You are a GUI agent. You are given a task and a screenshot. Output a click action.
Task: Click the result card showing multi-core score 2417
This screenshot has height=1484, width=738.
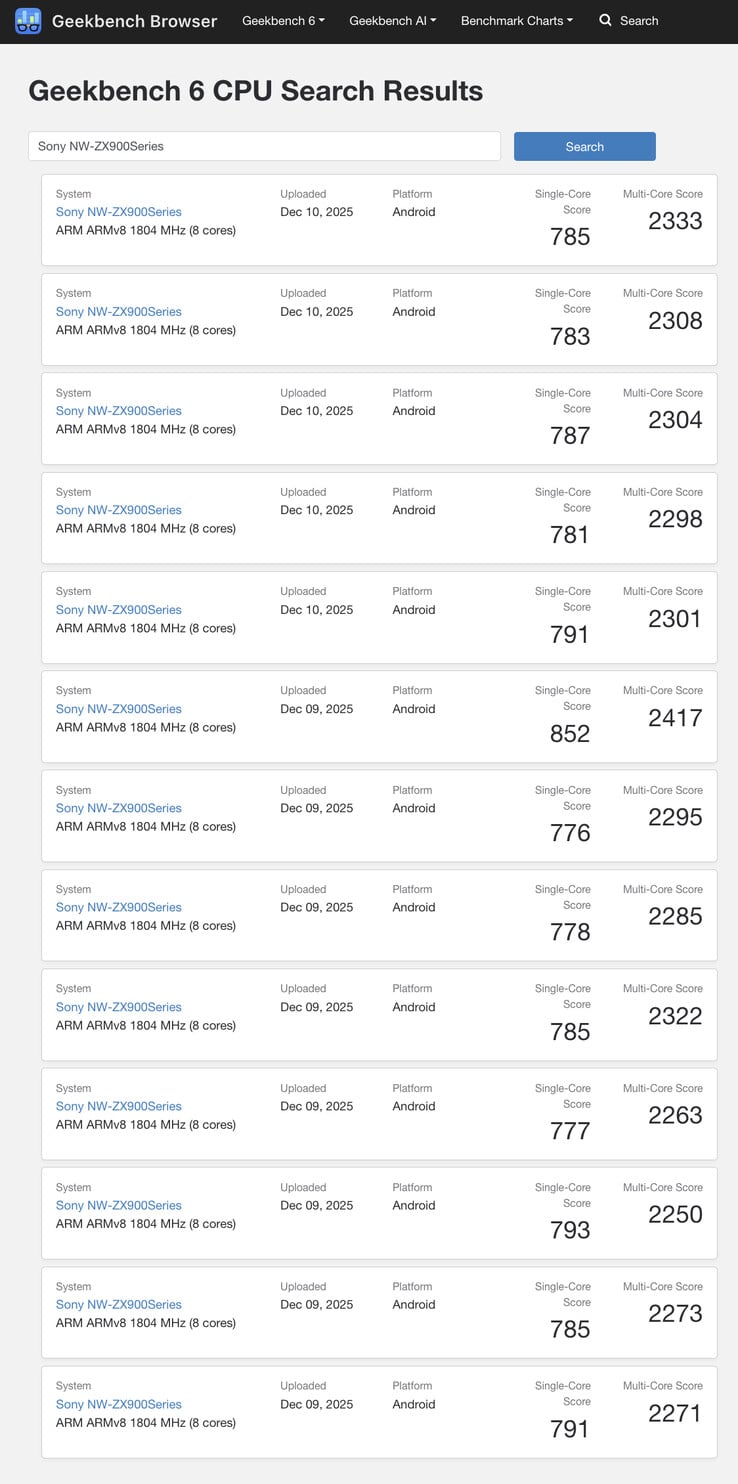(x=378, y=717)
